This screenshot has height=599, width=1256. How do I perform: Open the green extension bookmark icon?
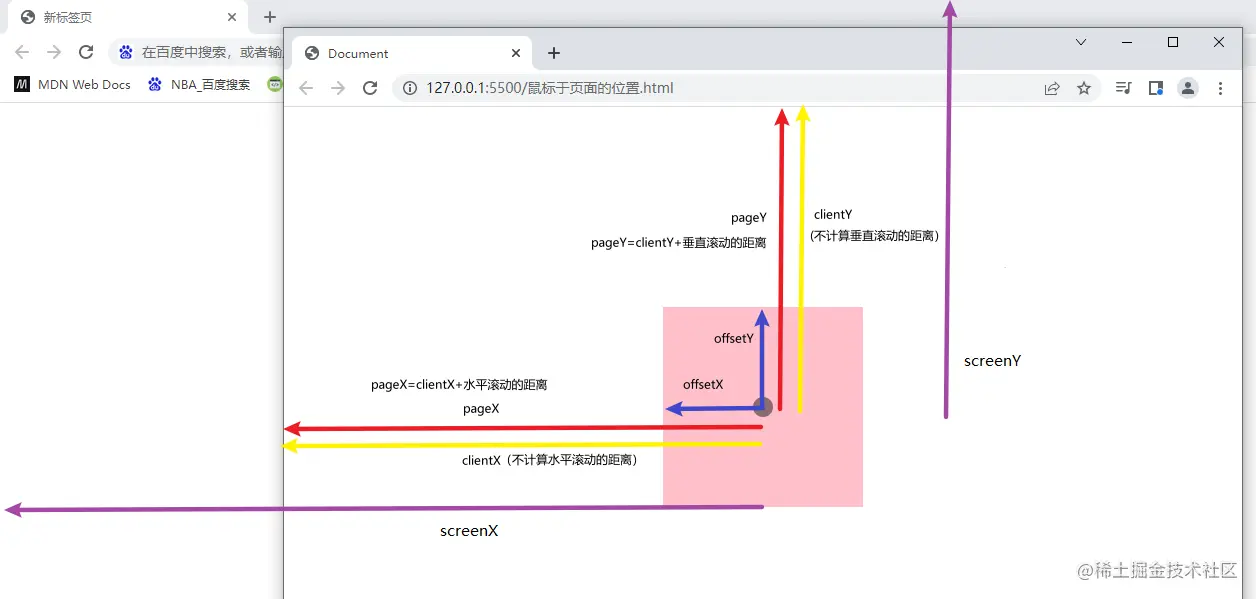(x=274, y=84)
